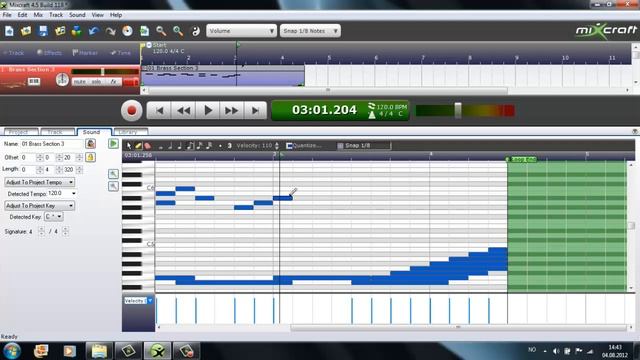Open the Detected Tempo 120.0 dropdown
This screenshot has height=360, width=640.
click(x=74, y=193)
